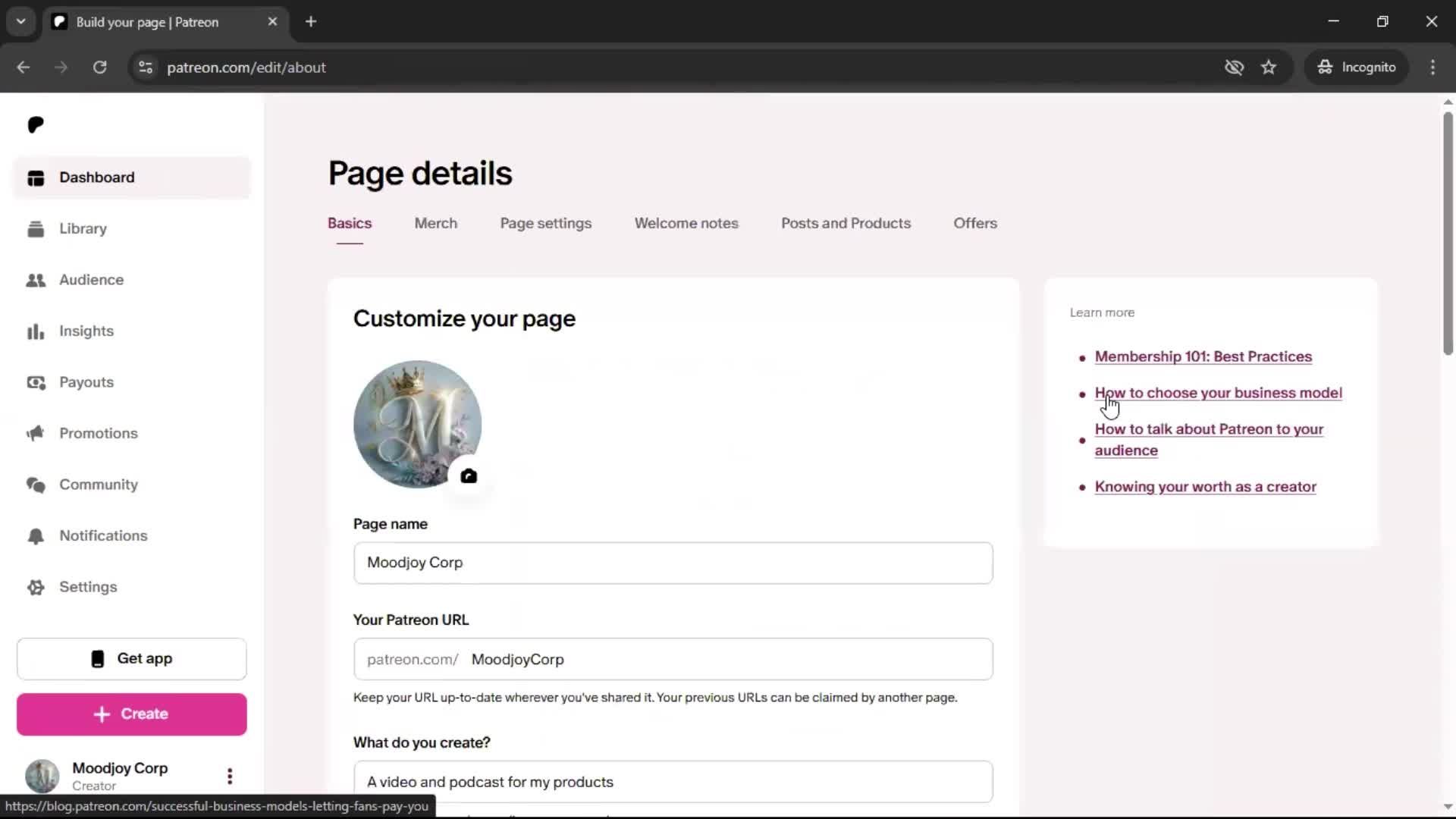Click the Audience people icon
Image resolution: width=1456 pixels, height=819 pixels.
pos(36,281)
